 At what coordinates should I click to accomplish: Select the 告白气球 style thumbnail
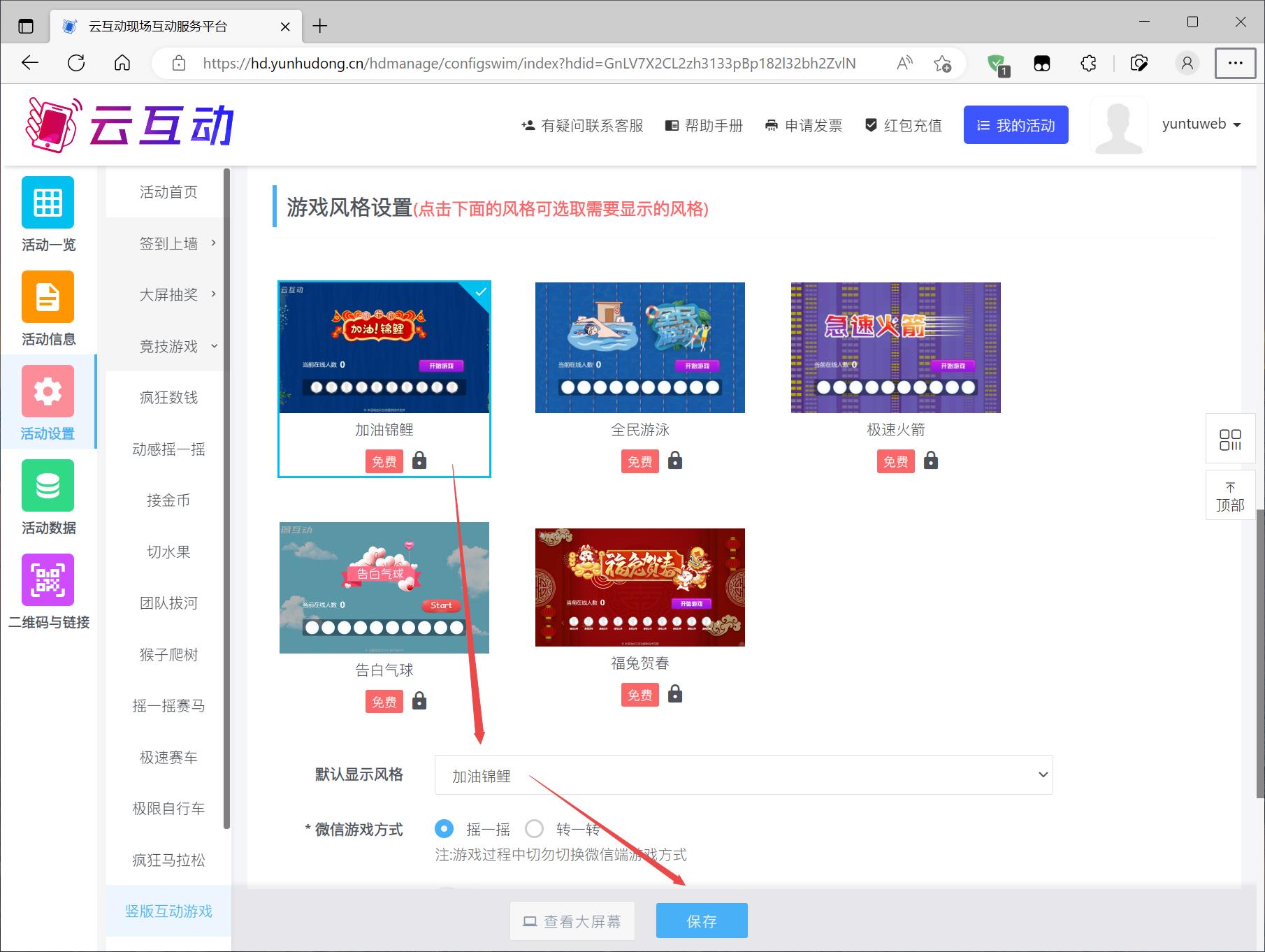coord(384,588)
